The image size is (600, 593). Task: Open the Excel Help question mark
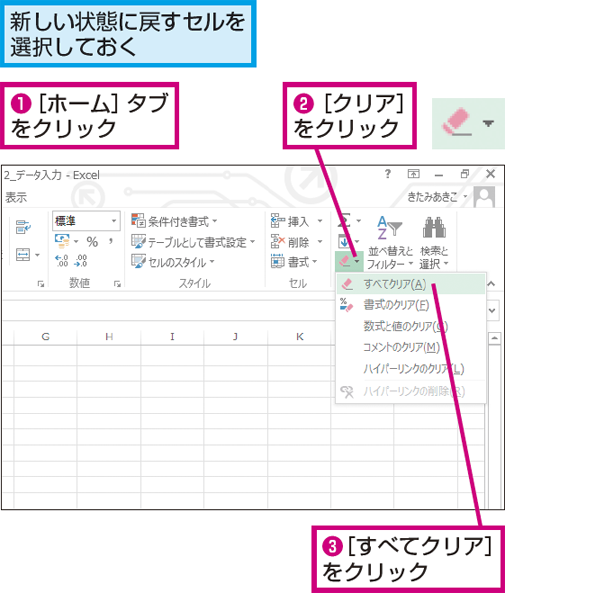(388, 174)
